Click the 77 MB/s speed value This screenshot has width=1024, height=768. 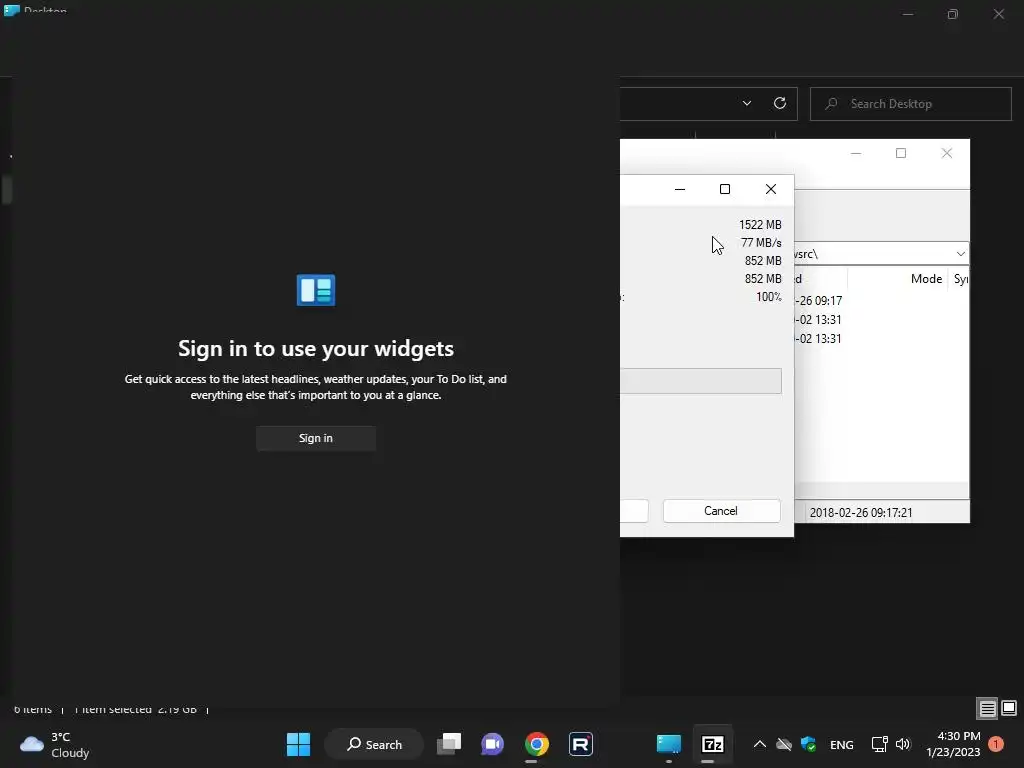[x=761, y=243]
